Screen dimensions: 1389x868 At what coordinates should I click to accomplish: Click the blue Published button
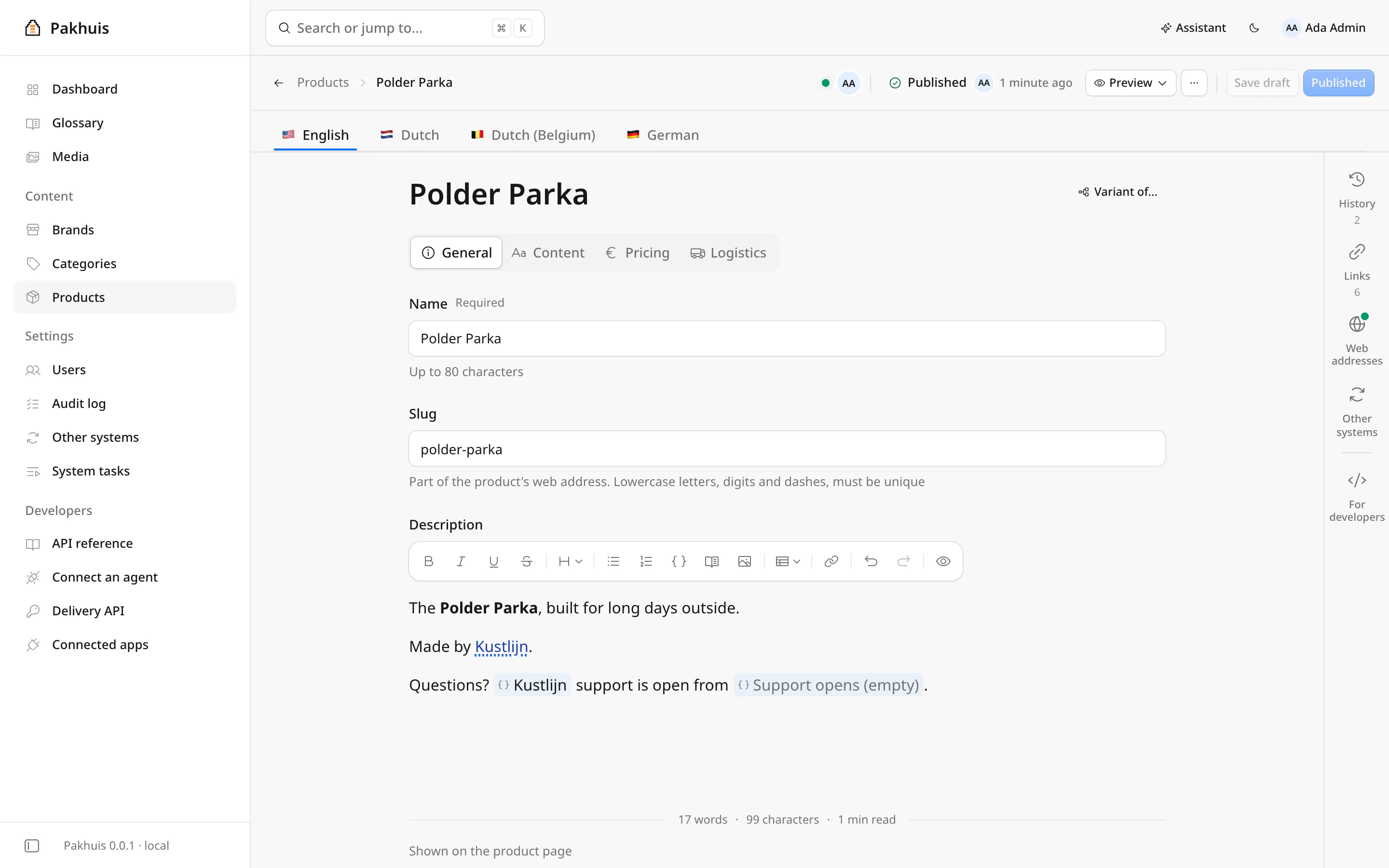tap(1338, 82)
